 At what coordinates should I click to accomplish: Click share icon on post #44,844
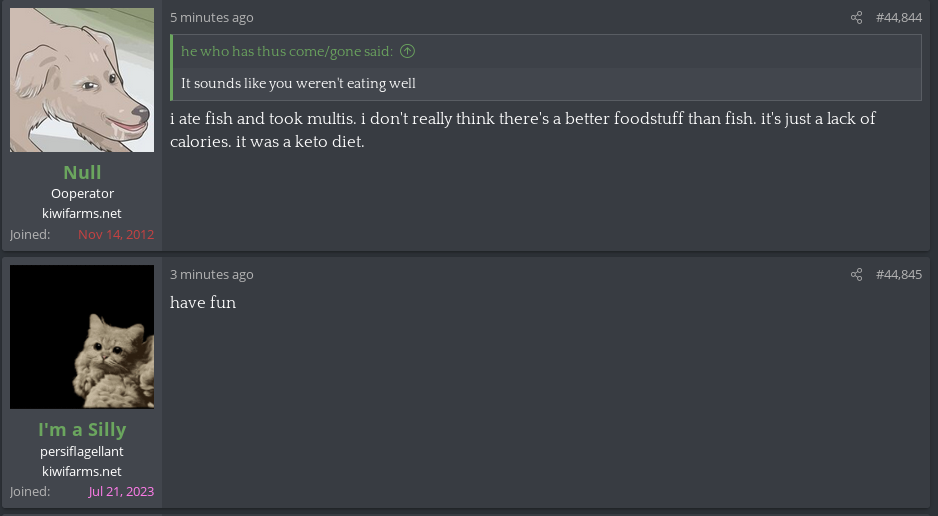[856, 18]
